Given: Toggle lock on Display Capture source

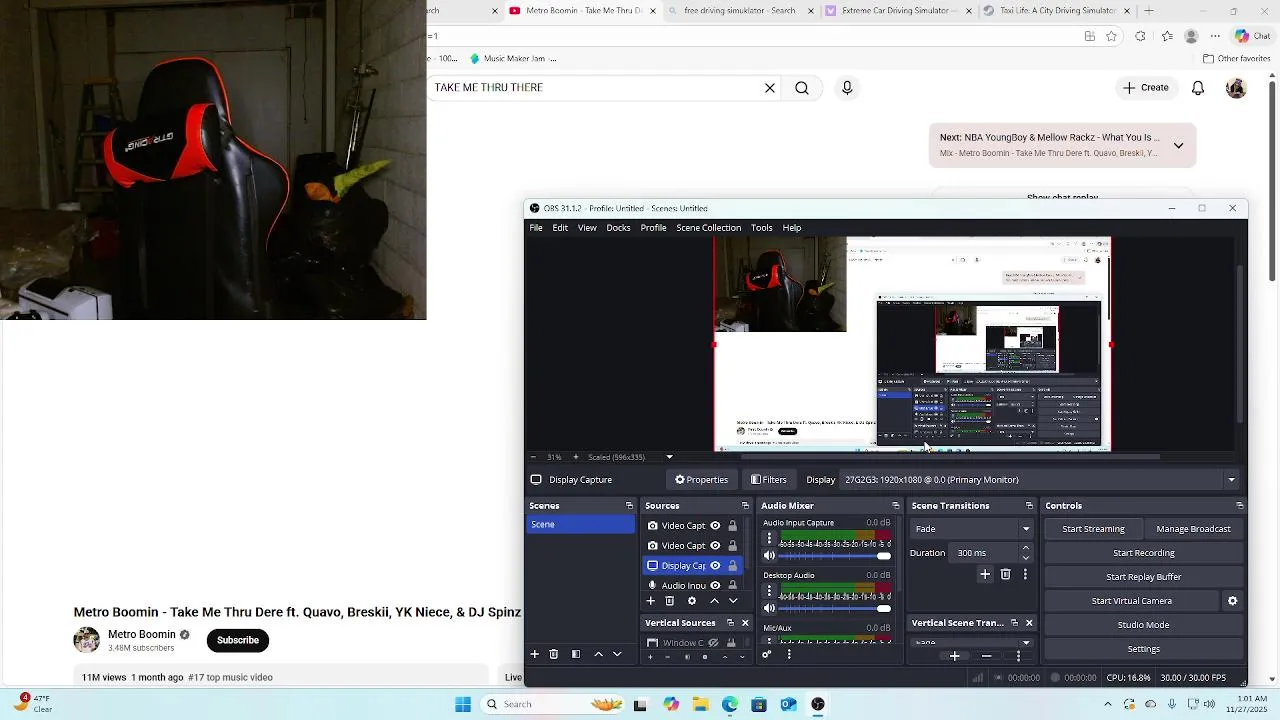Looking at the screenshot, I should pyautogui.click(x=732, y=566).
